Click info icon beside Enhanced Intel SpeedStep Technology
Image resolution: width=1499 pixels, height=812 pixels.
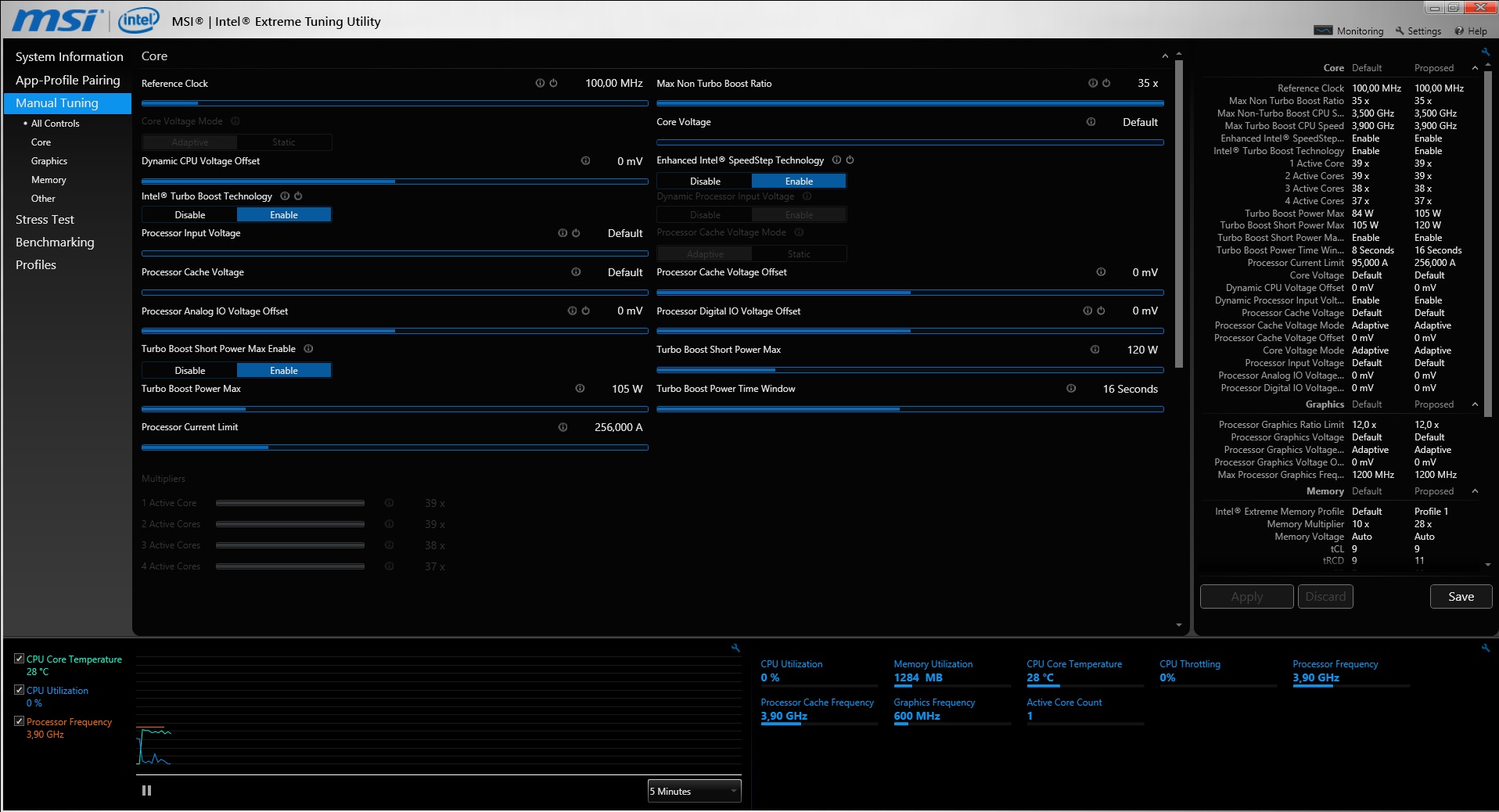[836, 160]
